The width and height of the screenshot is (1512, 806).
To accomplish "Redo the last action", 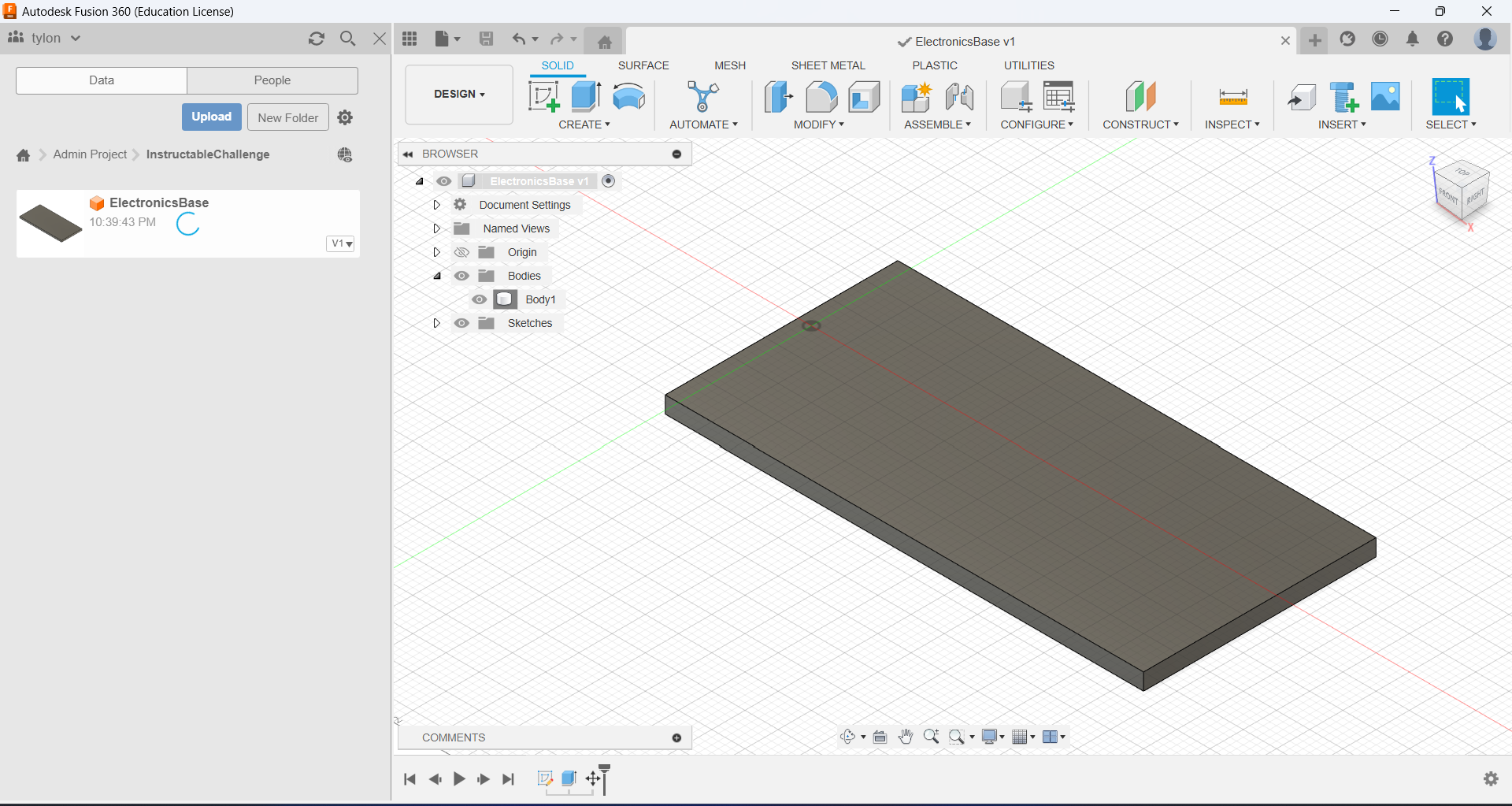I will [x=557, y=39].
